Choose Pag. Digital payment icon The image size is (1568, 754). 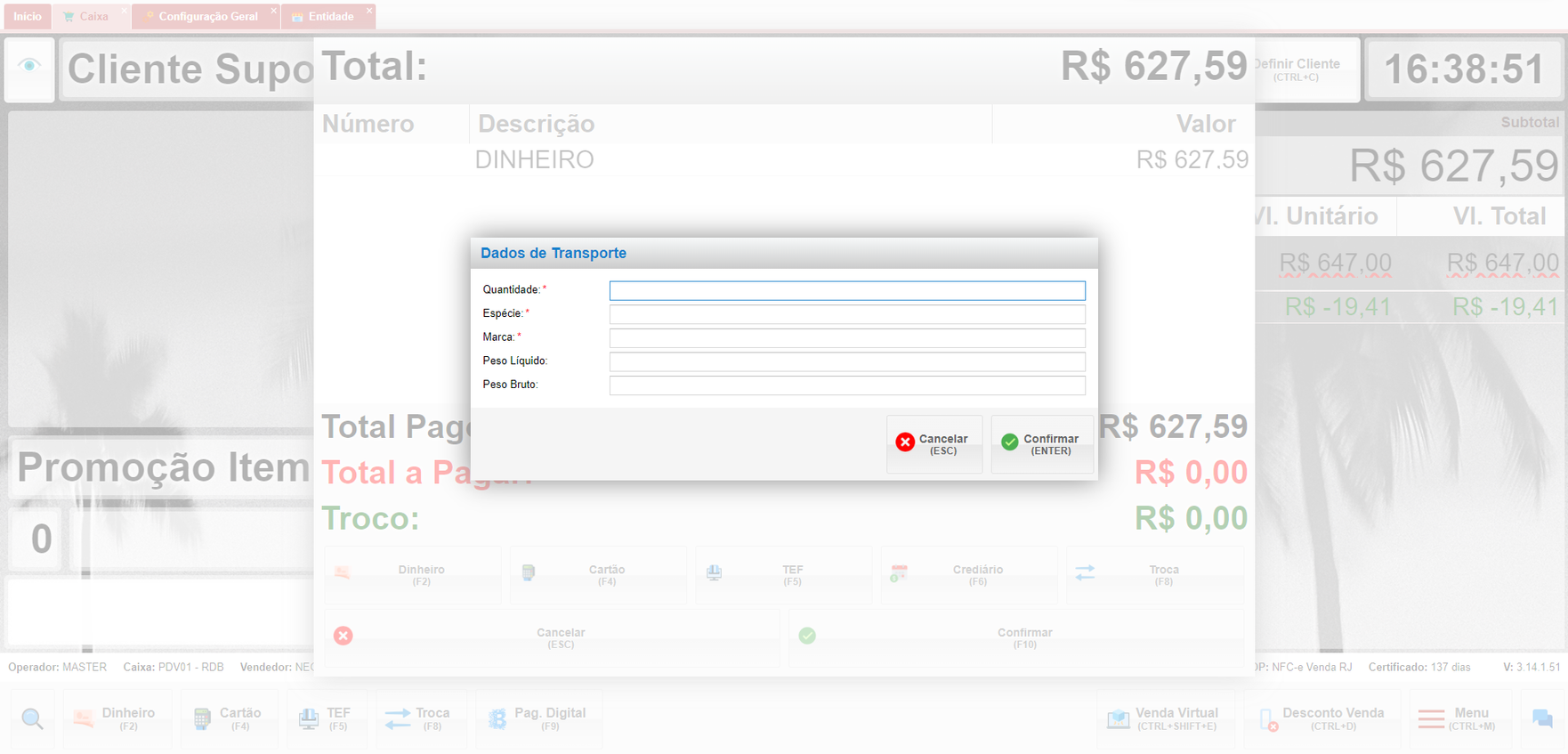click(497, 719)
